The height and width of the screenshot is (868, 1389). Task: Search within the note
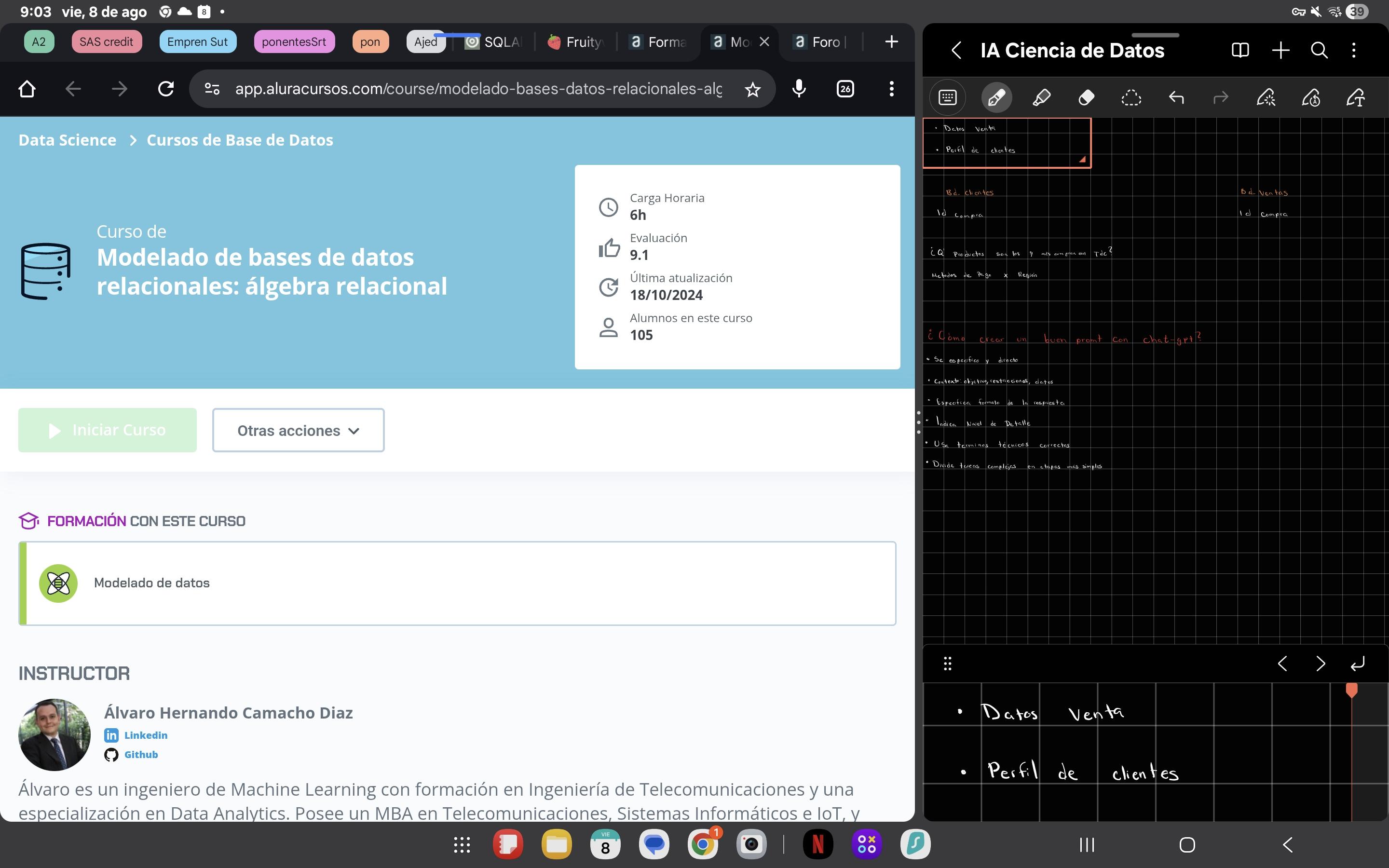1320,51
